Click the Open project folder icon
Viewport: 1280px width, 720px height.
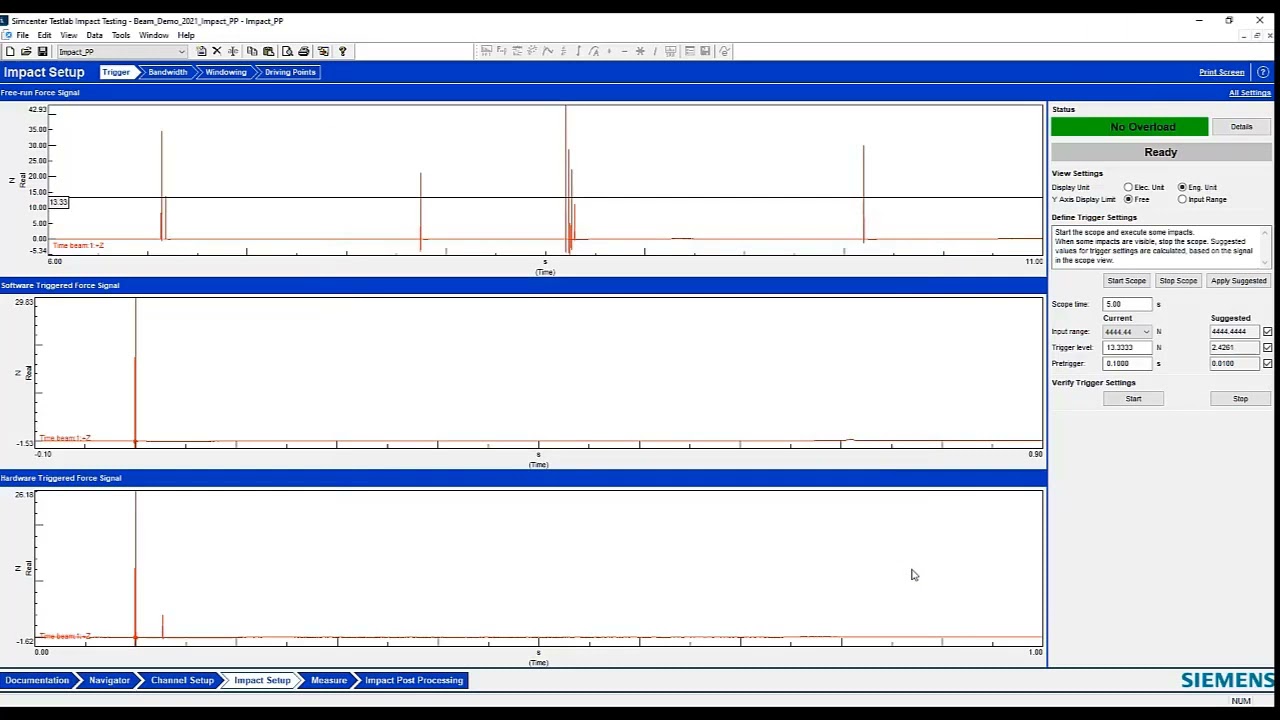[x=26, y=51]
